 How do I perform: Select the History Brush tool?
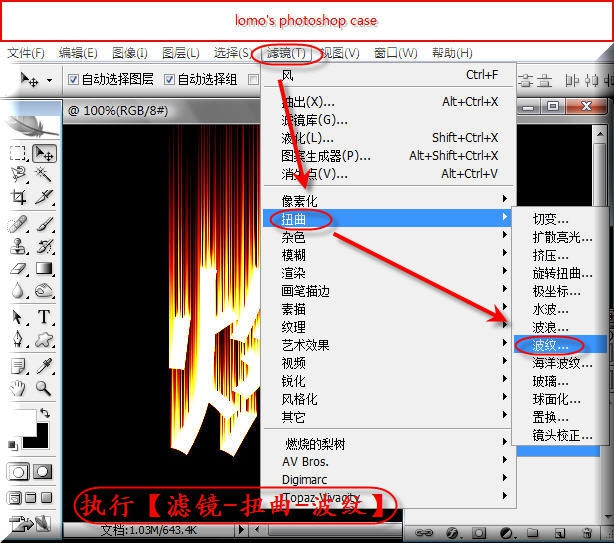[x=44, y=246]
